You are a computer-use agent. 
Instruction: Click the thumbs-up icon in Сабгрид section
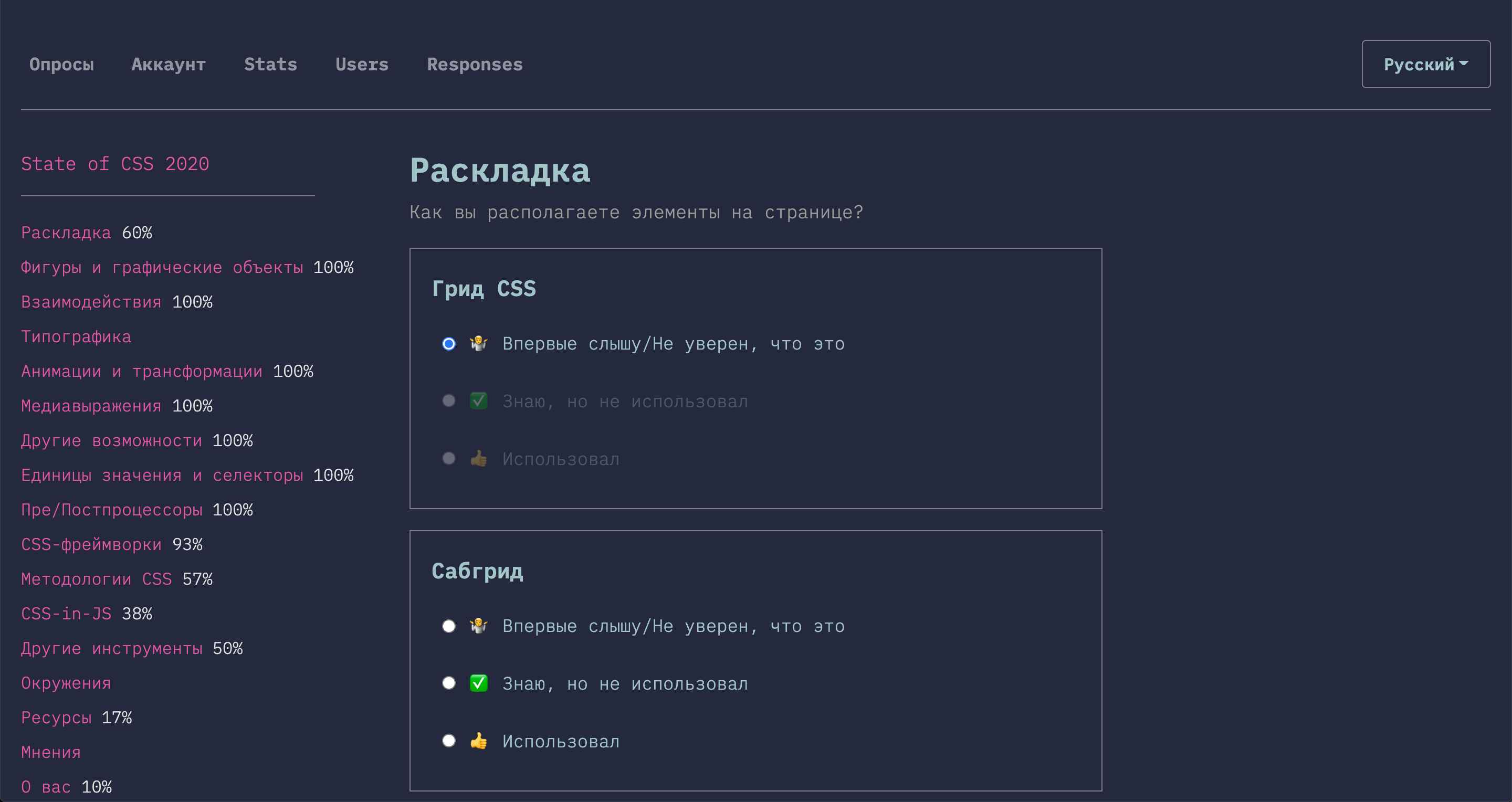(x=478, y=741)
